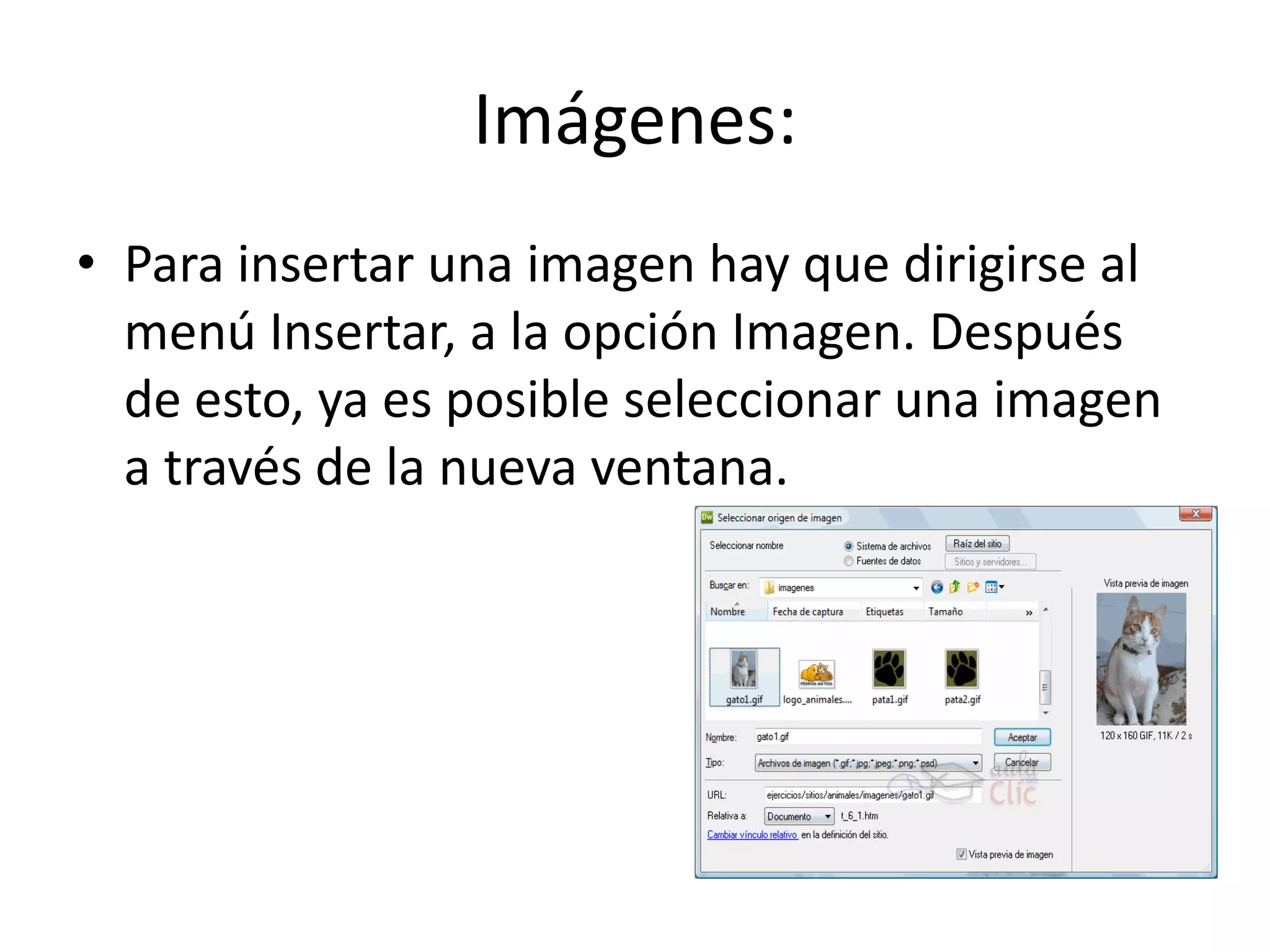
Task: Open the Relativa a Documento dropdown
Action: 799,816
